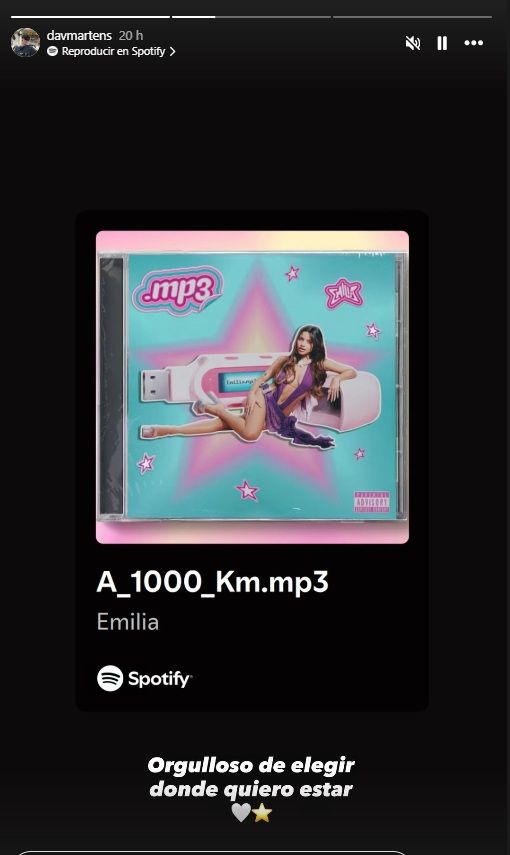Select the artist name Emilia
This screenshot has width=510, height=855.
(x=128, y=622)
